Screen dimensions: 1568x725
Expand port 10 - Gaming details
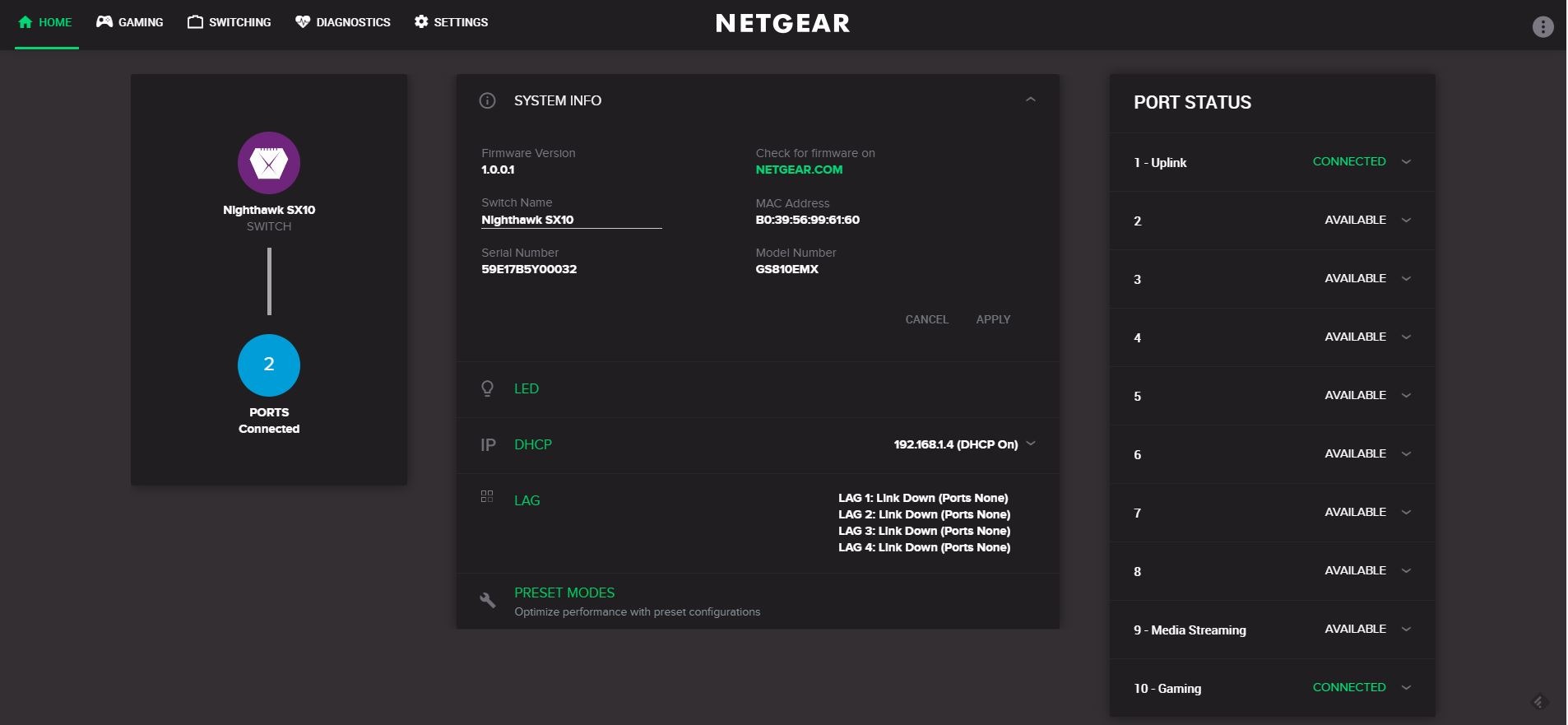click(x=1406, y=688)
